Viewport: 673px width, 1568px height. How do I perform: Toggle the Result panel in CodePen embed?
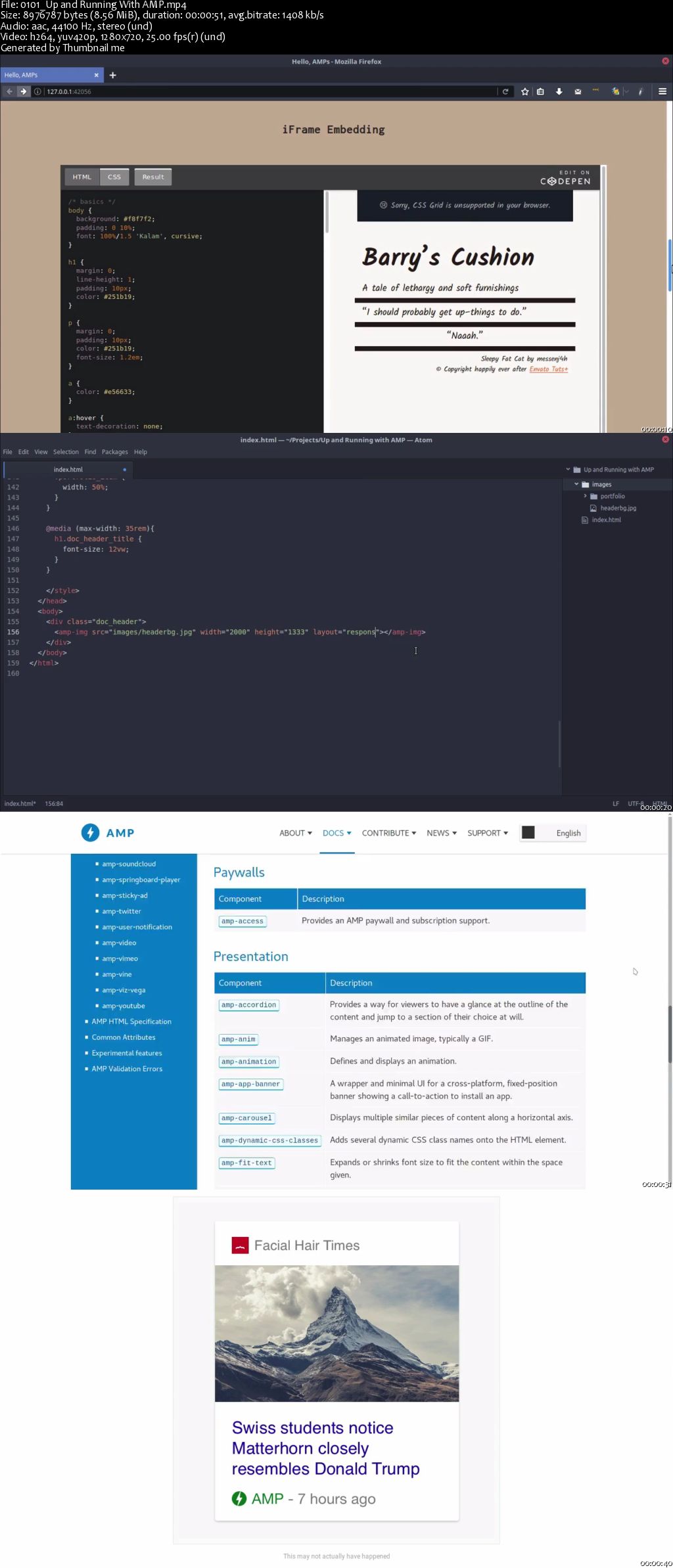pos(153,177)
